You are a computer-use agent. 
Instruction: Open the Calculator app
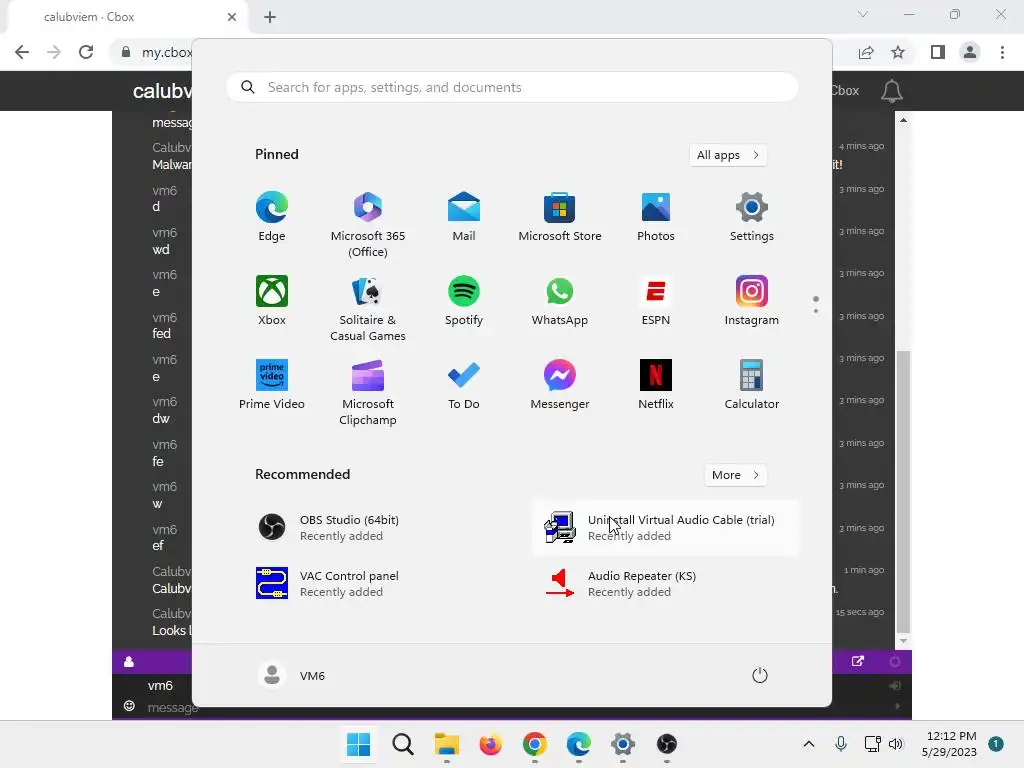[x=752, y=385]
